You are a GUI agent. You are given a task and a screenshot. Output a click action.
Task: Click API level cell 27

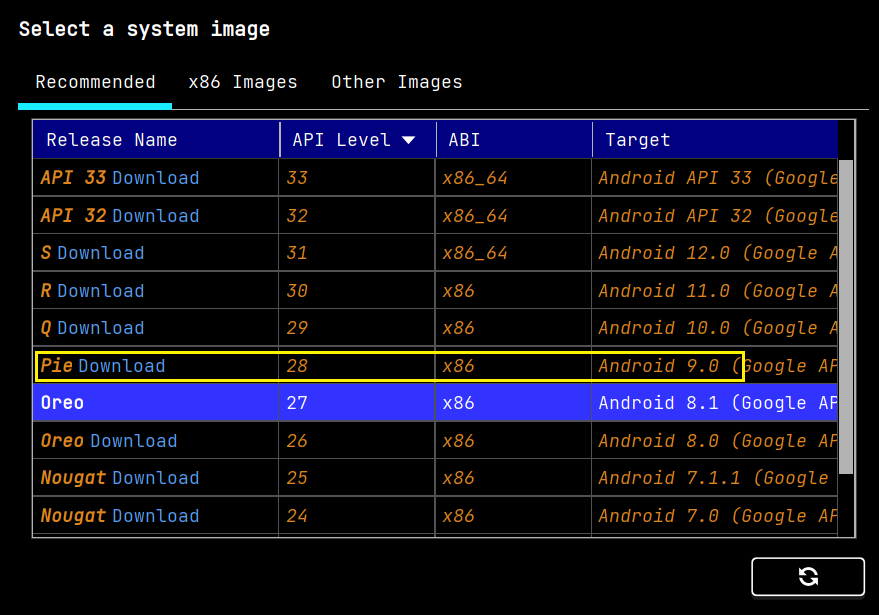(x=357, y=403)
